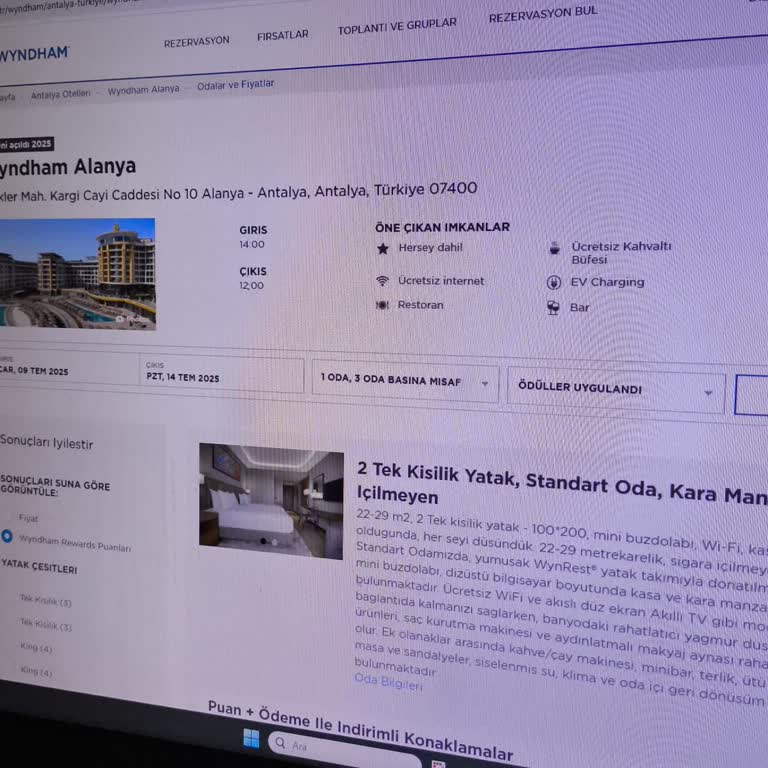Click the Windows Start button

[251, 738]
